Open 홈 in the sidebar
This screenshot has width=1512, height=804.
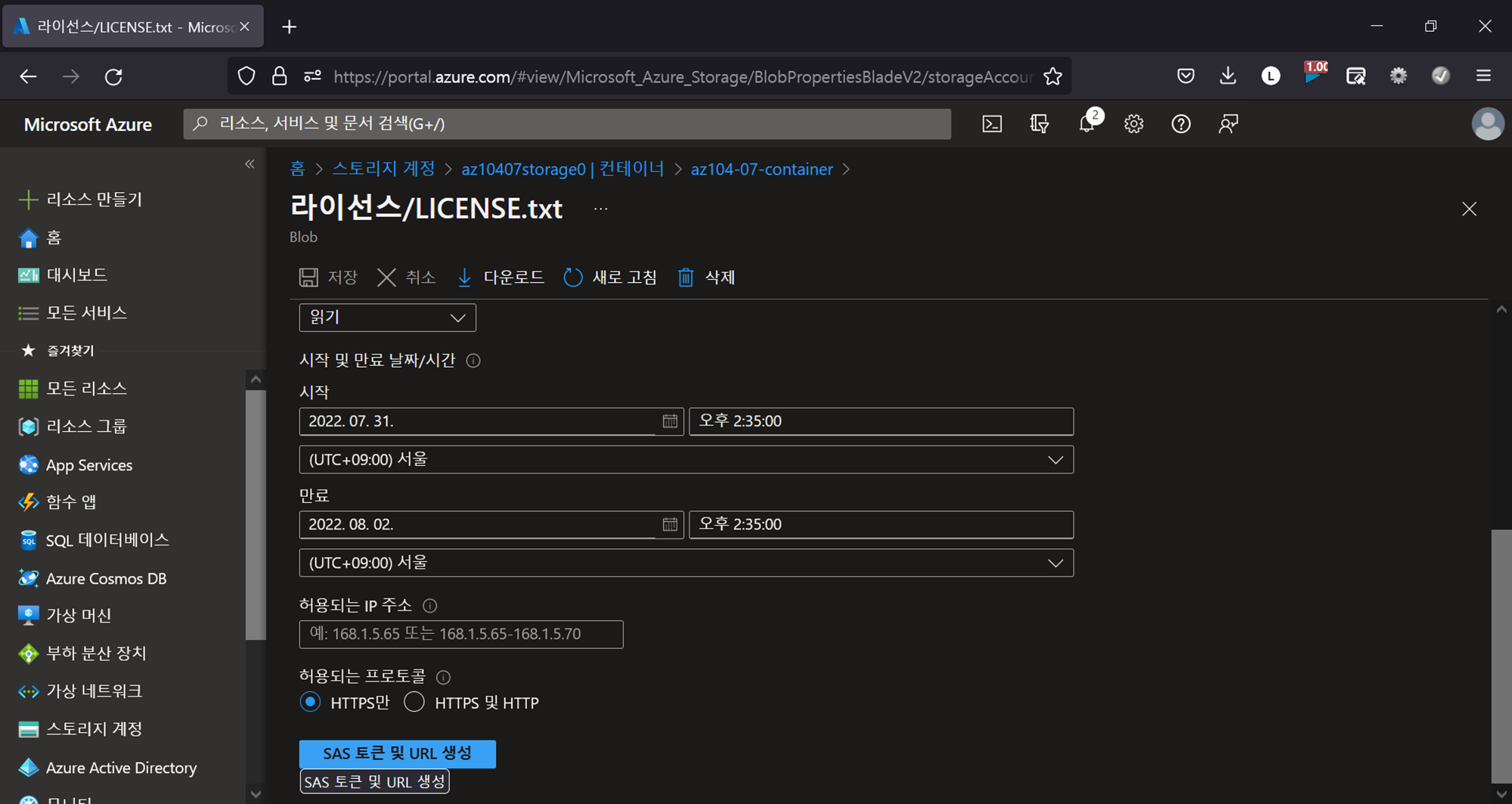pos(39,238)
